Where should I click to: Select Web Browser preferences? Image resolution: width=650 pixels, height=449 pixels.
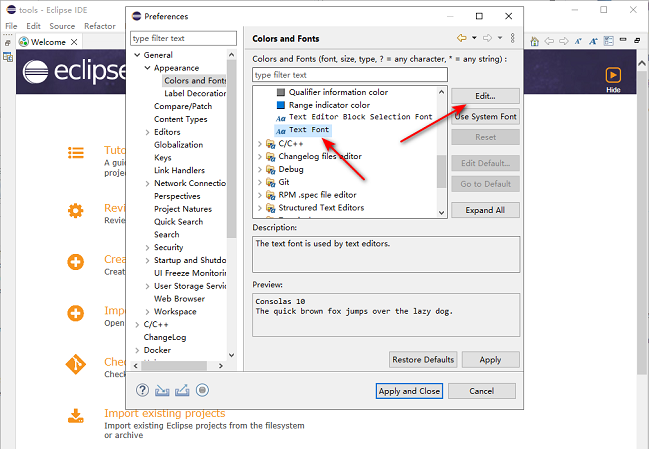coord(179,299)
